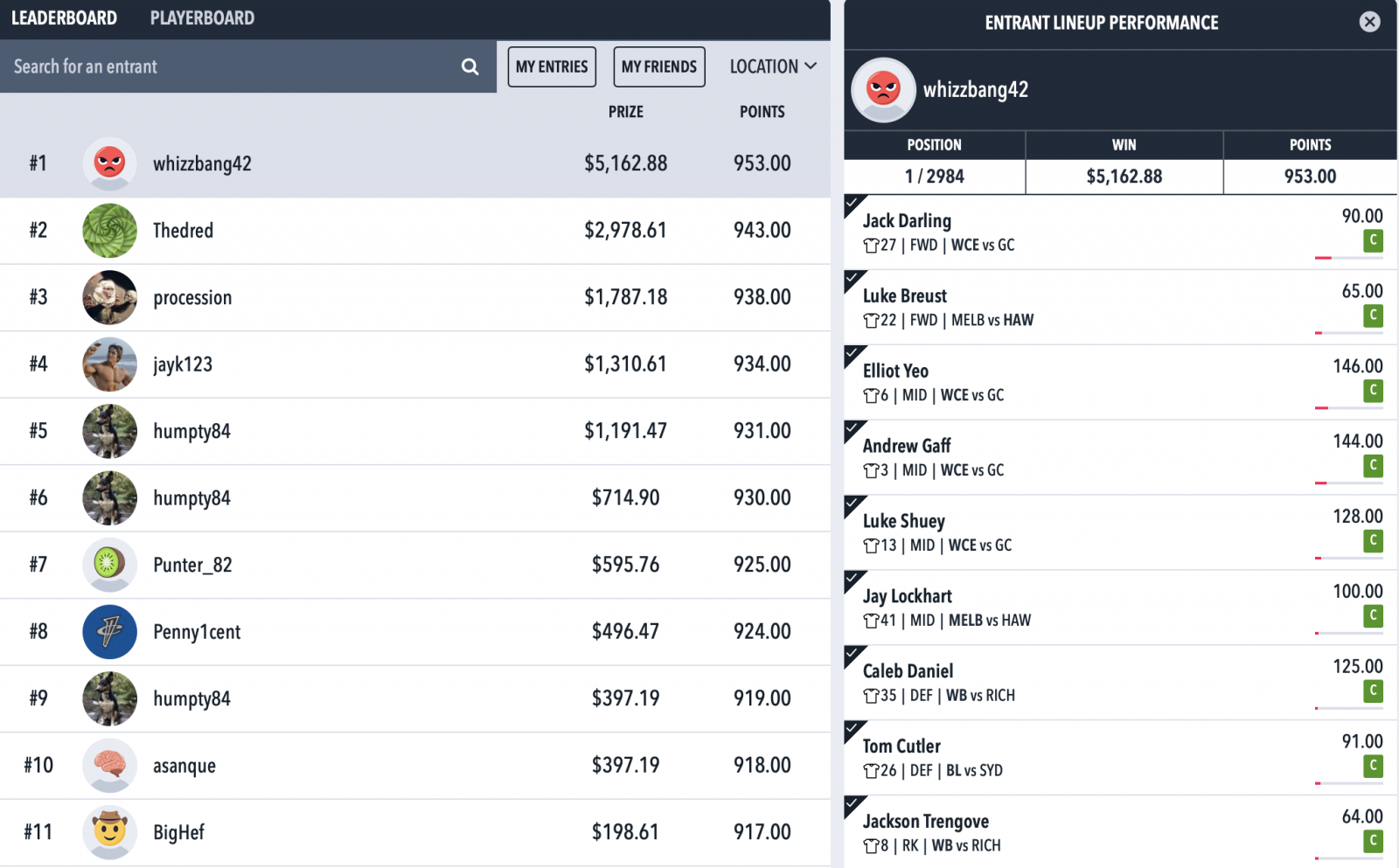The width and height of the screenshot is (1399, 868).
Task: Click the Prize column header
Action: [x=626, y=112]
